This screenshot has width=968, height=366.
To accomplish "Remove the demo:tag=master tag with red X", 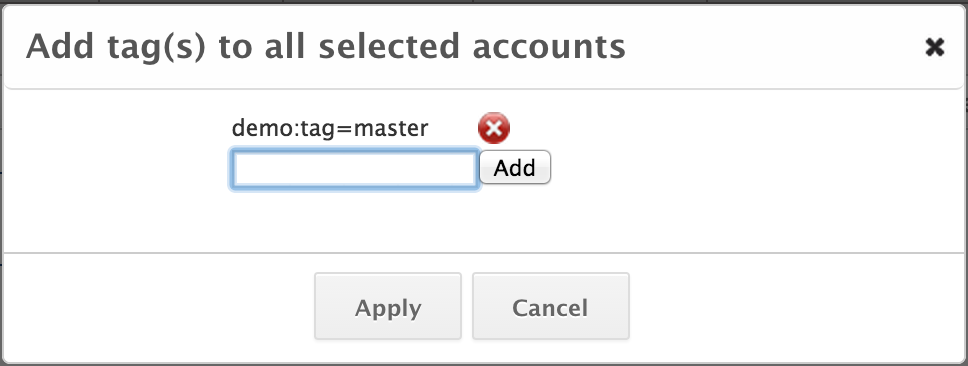I will (494, 128).
